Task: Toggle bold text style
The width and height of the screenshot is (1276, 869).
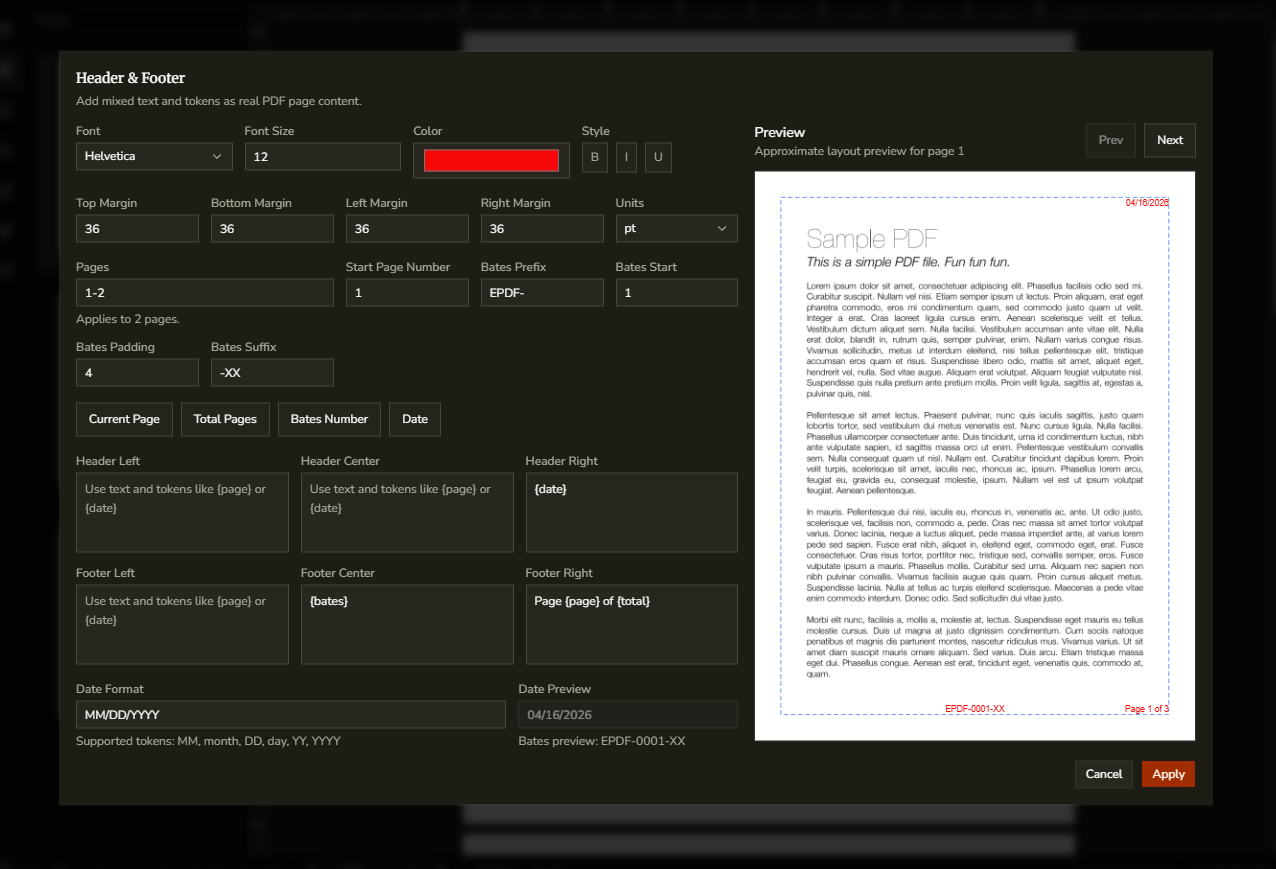Action: coord(594,157)
